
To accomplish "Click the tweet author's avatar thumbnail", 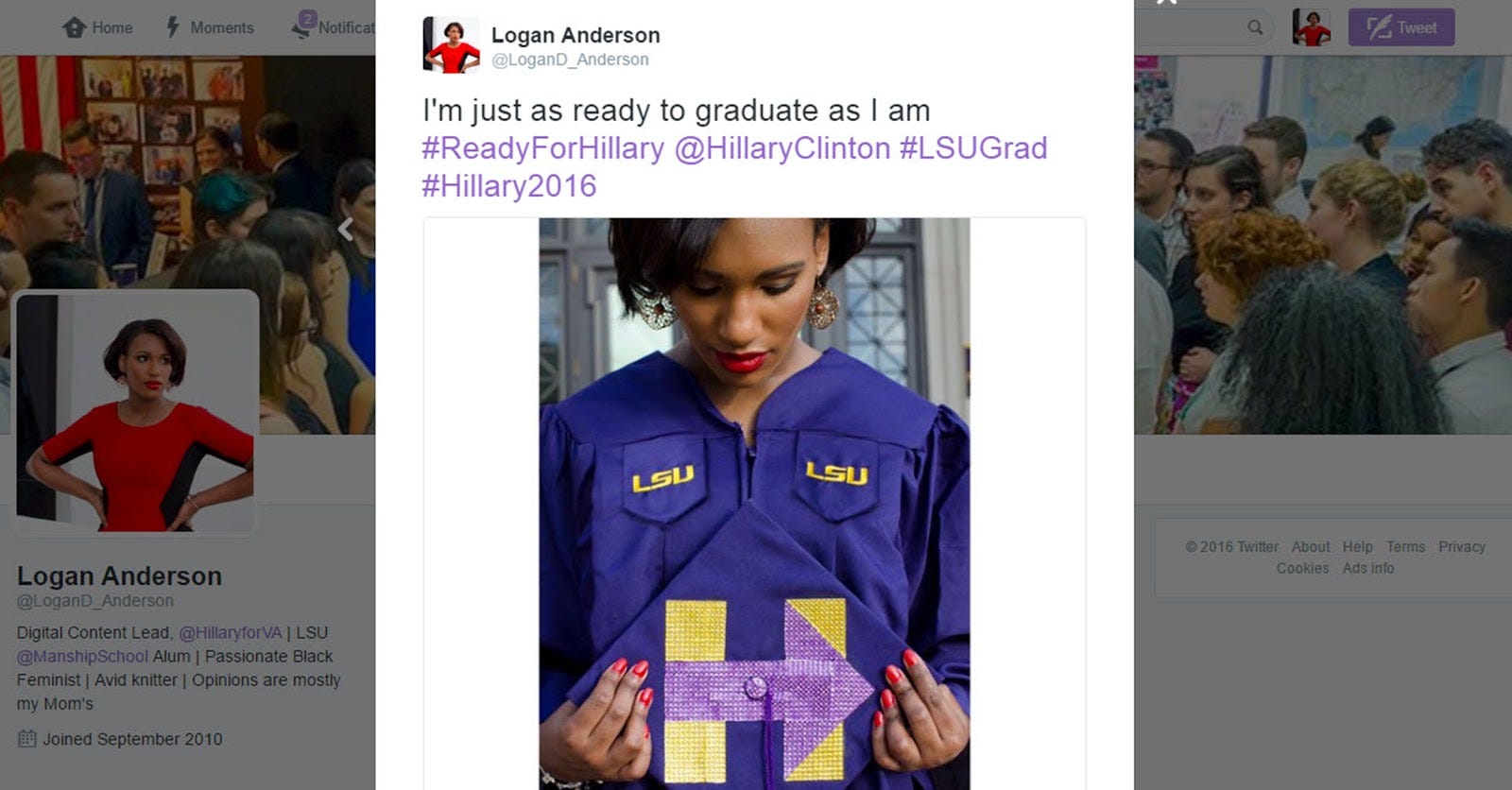I will tap(451, 44).
